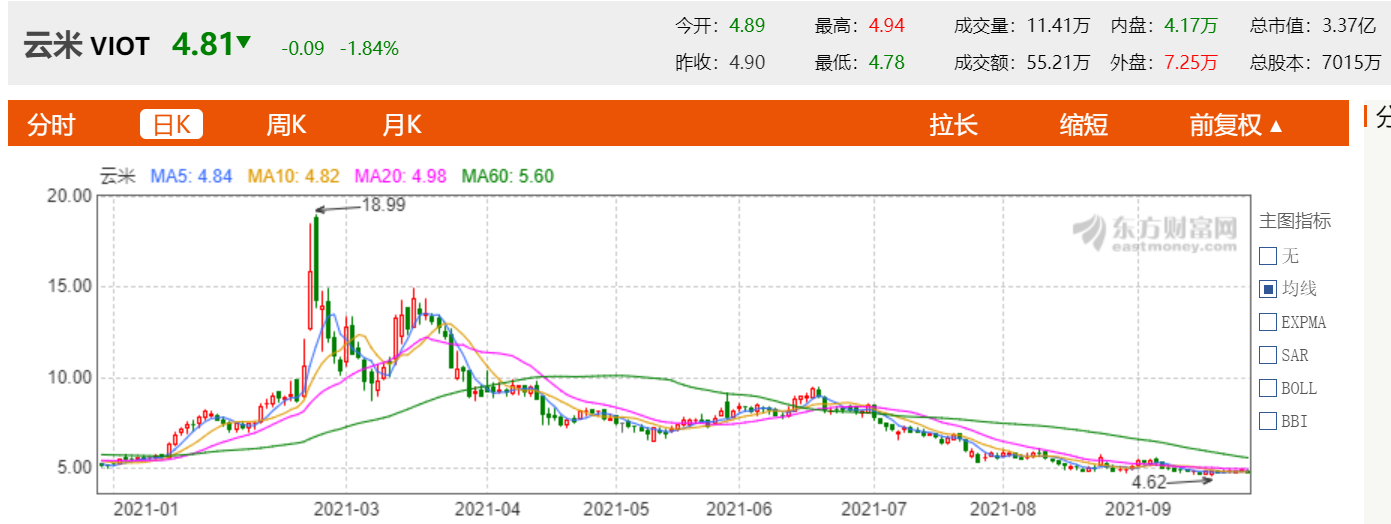The image size is (1391, 524).
Task: Click the 总股本 7015万 share capital
Action: pos(1351,63)
